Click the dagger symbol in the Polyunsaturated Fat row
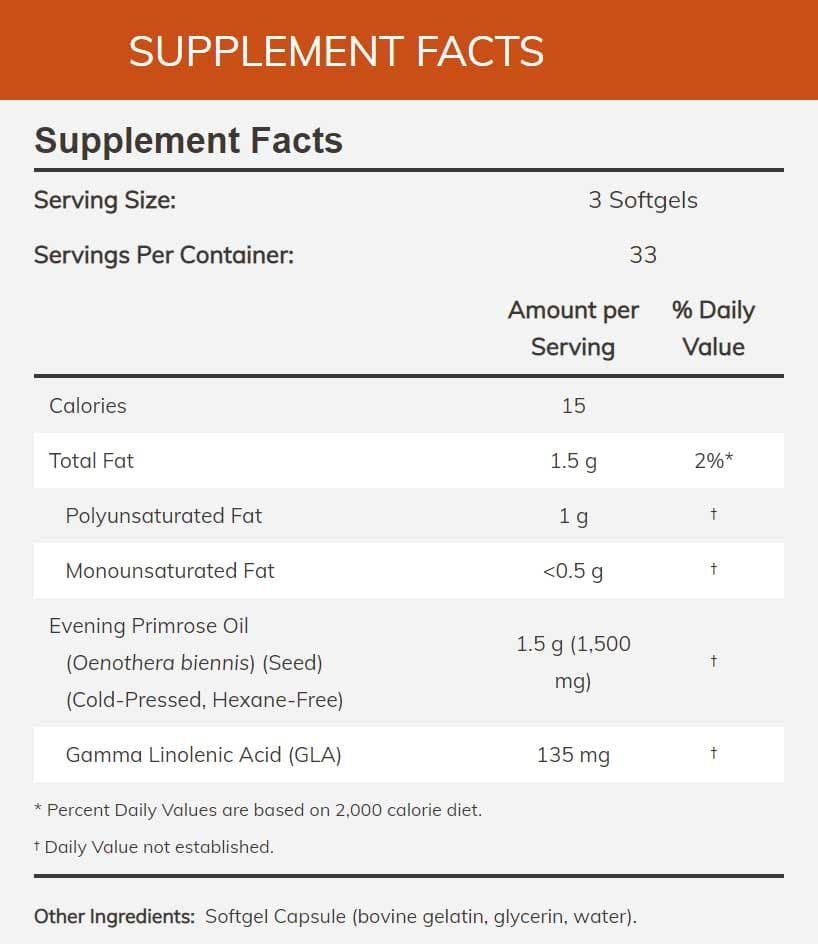The height and width of the screenshot is (944, 818). pos(713,514)
